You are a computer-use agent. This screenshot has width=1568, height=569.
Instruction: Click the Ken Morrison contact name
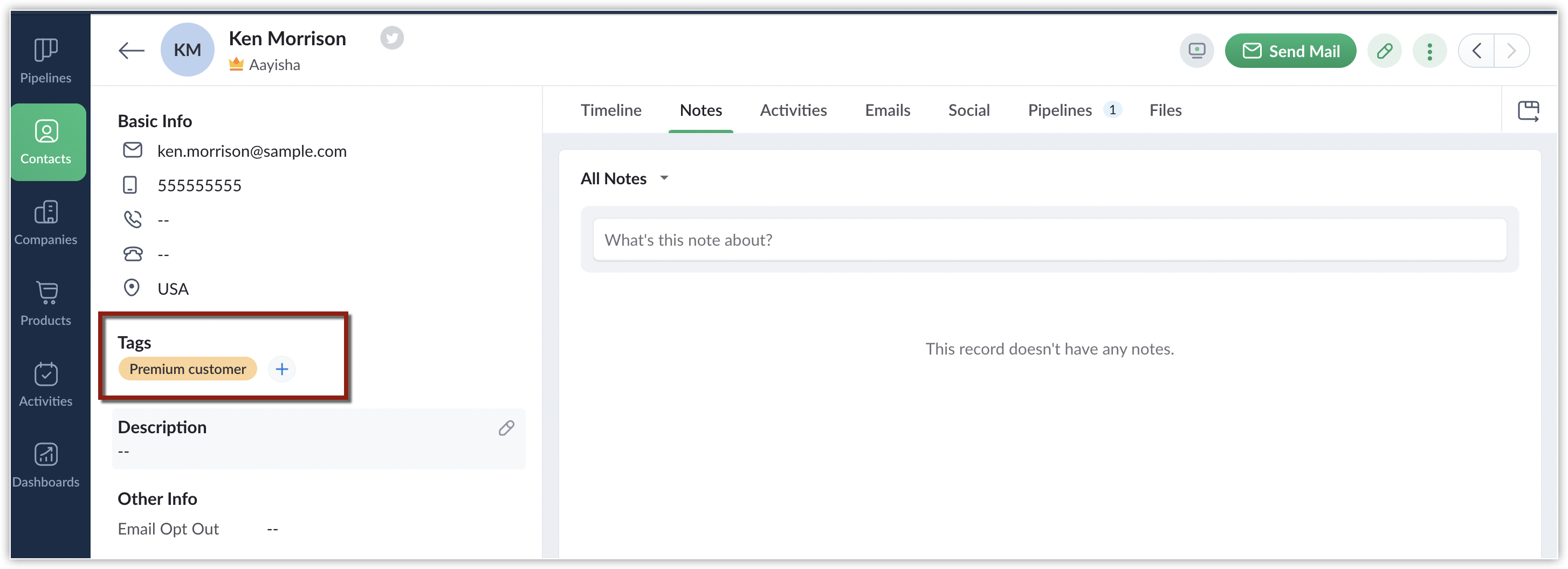pyautogui.click(x=287, y=38)
